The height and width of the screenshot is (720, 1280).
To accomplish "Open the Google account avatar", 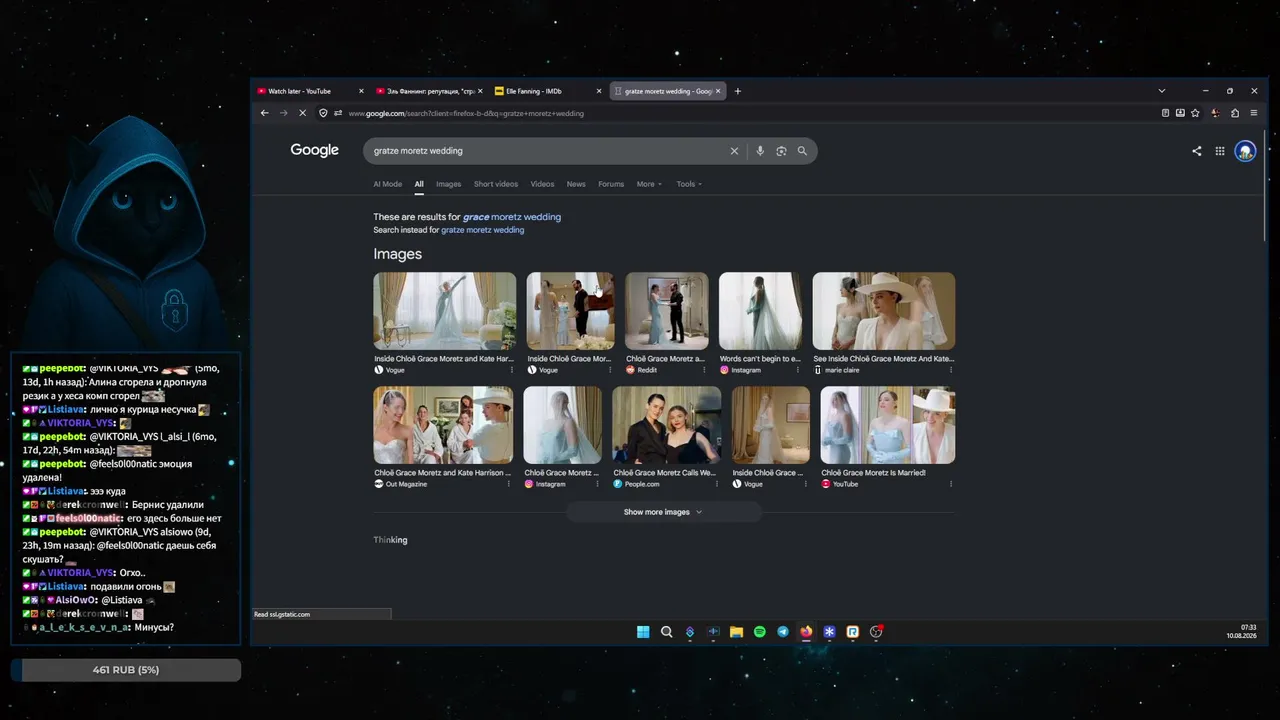I will (x=1245, y=151).
